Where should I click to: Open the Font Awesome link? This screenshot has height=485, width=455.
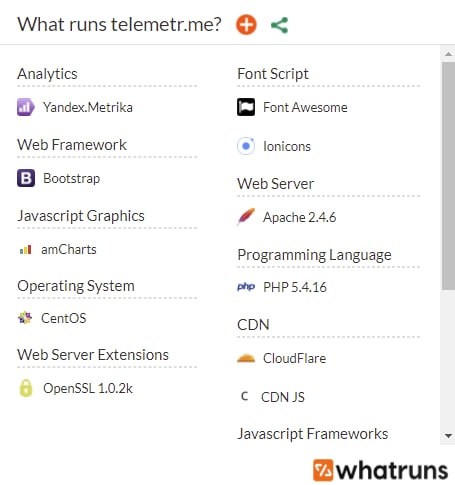[x=305, y=107]
